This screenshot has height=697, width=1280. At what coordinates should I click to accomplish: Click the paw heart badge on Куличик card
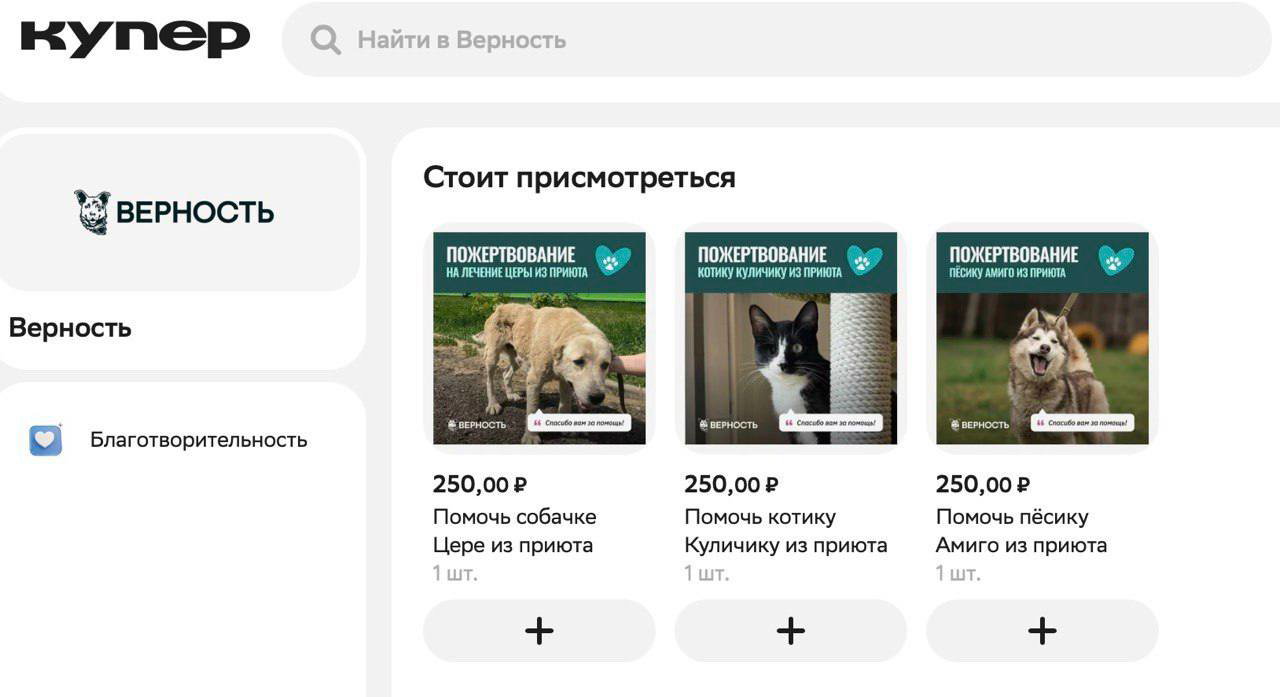[865, 261]
